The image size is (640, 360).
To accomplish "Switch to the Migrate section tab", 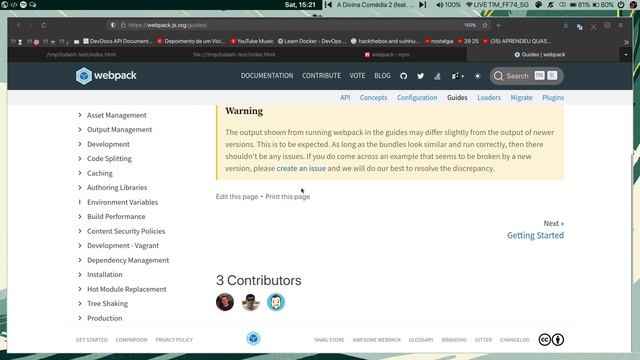I will click(x=521, y=98).
